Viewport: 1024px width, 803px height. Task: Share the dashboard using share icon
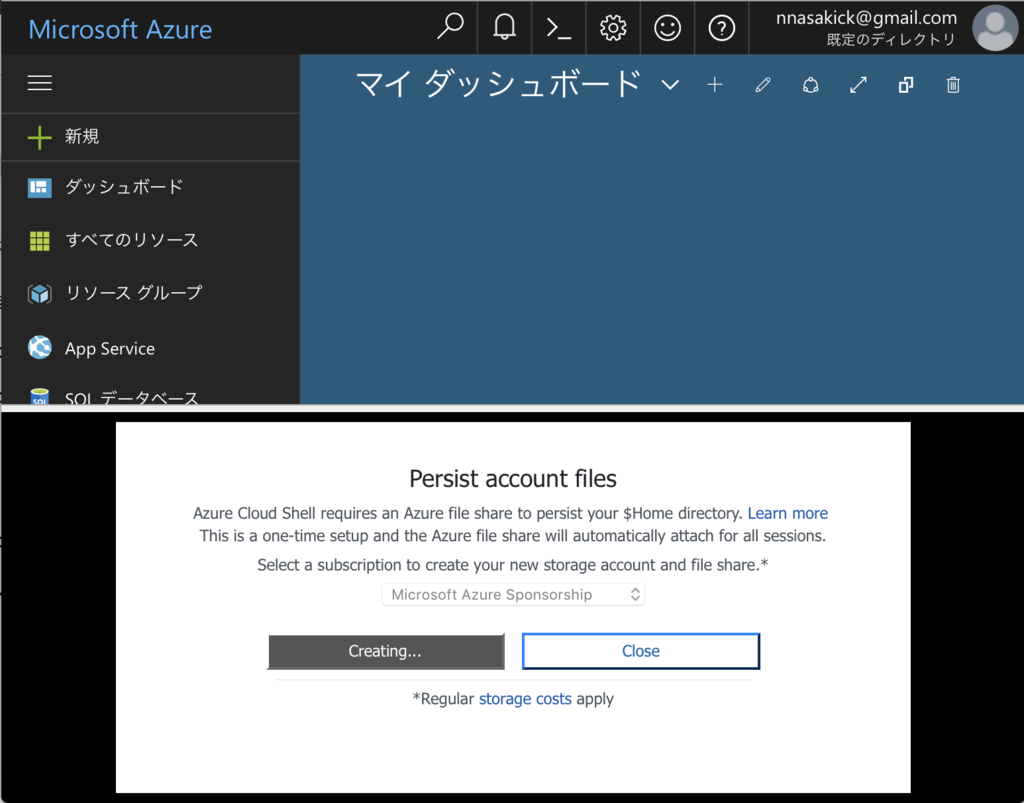(810, 85)
